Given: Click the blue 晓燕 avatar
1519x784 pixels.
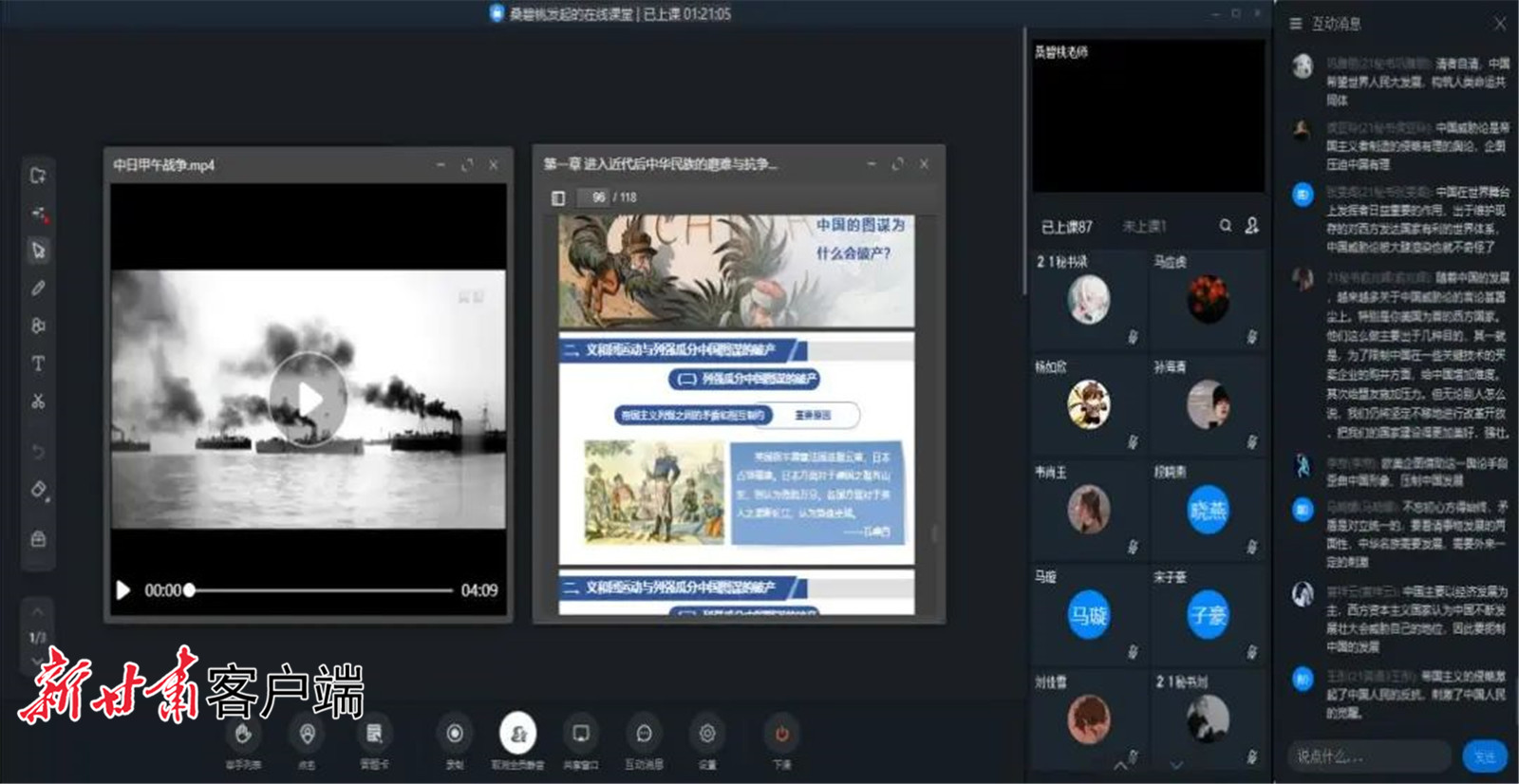Looking at the screenshot, I should tap(1209, 511).
